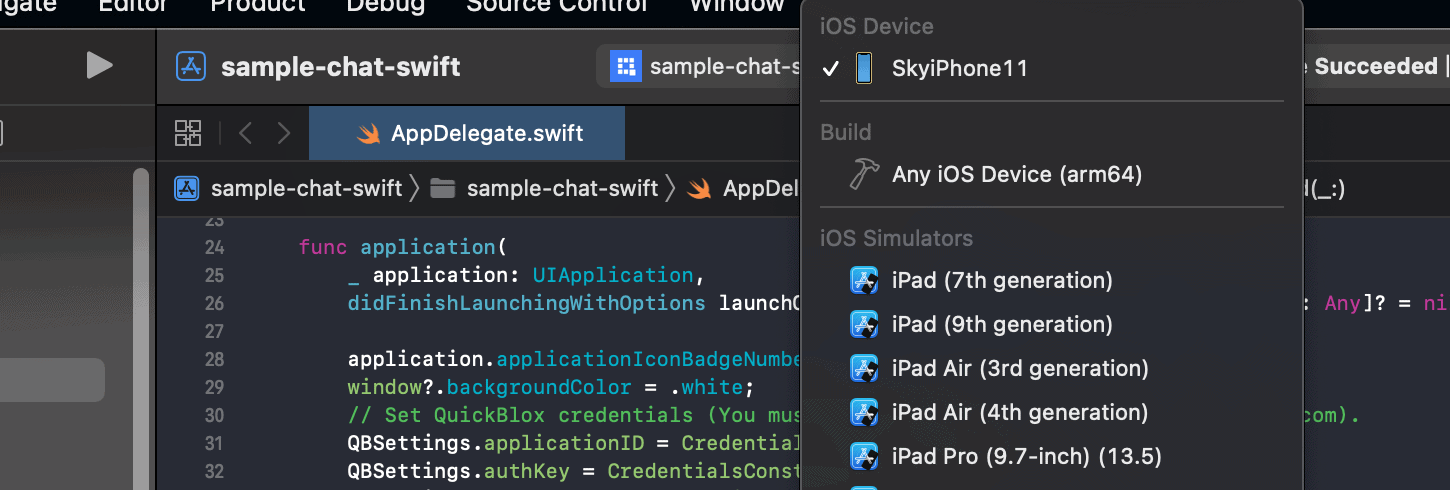1450x490 pixels.
Task: Select the AppDelegate.swift editor tab
Action: pyautogui.click(x=467, y=133)
